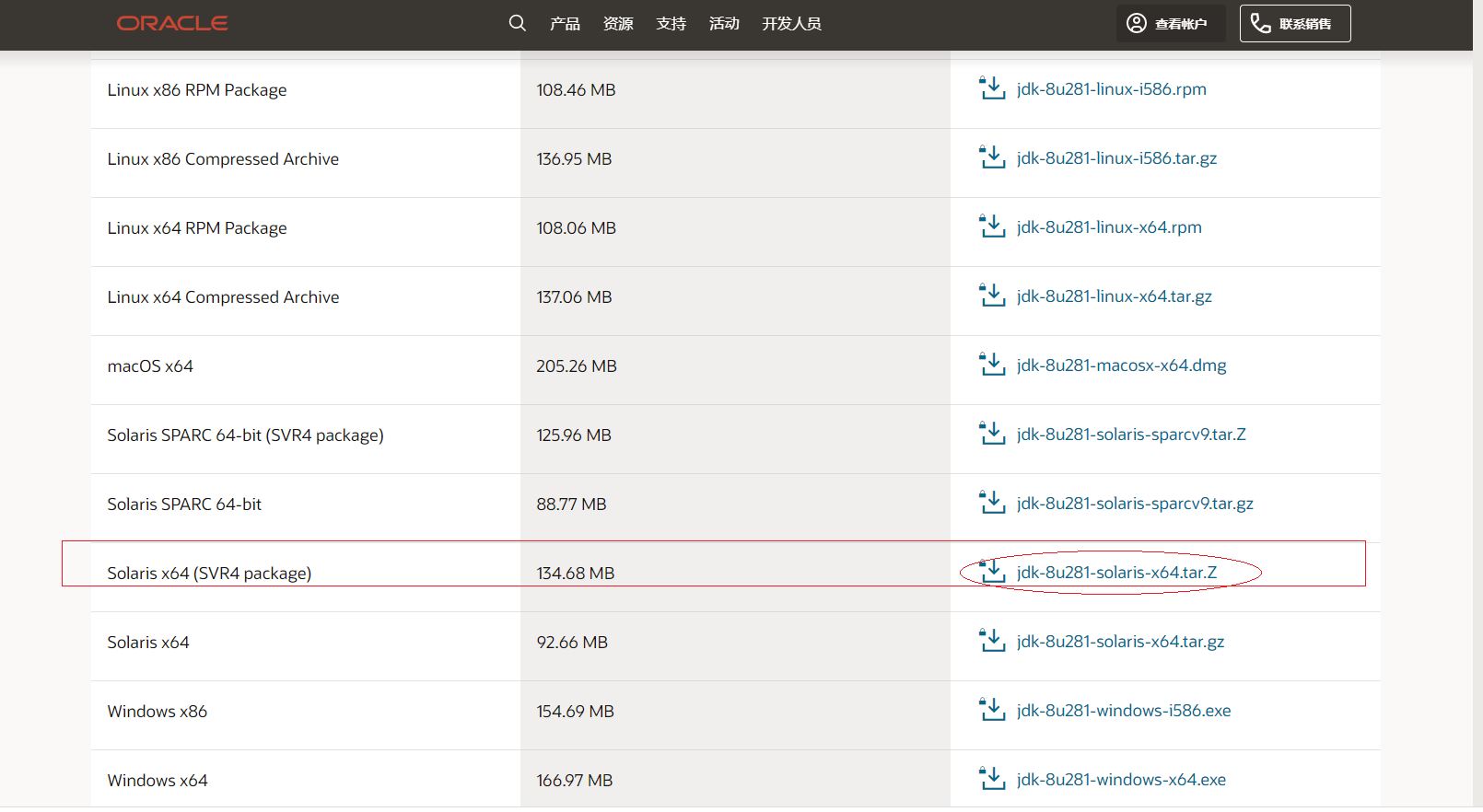This screenshot has height=812, width=1483.
Task: Open the 活动 menu
Action: 724,24
